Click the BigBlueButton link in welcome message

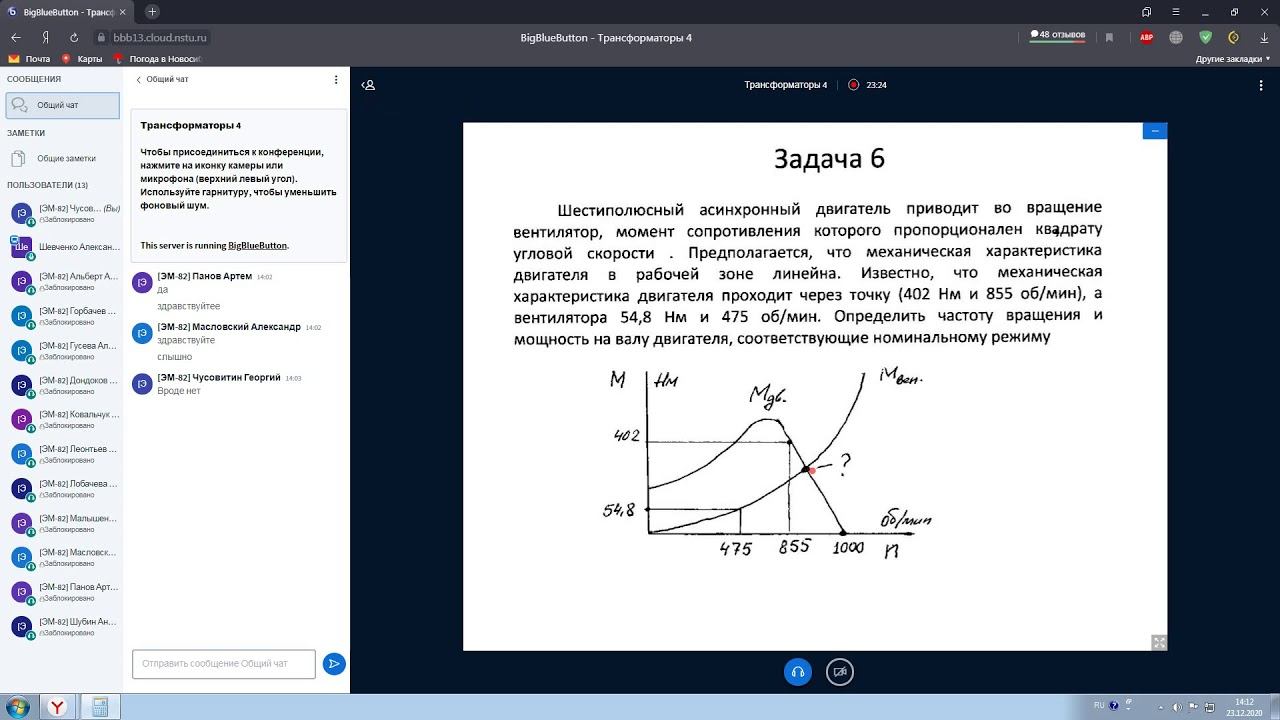tap(257, 245)
